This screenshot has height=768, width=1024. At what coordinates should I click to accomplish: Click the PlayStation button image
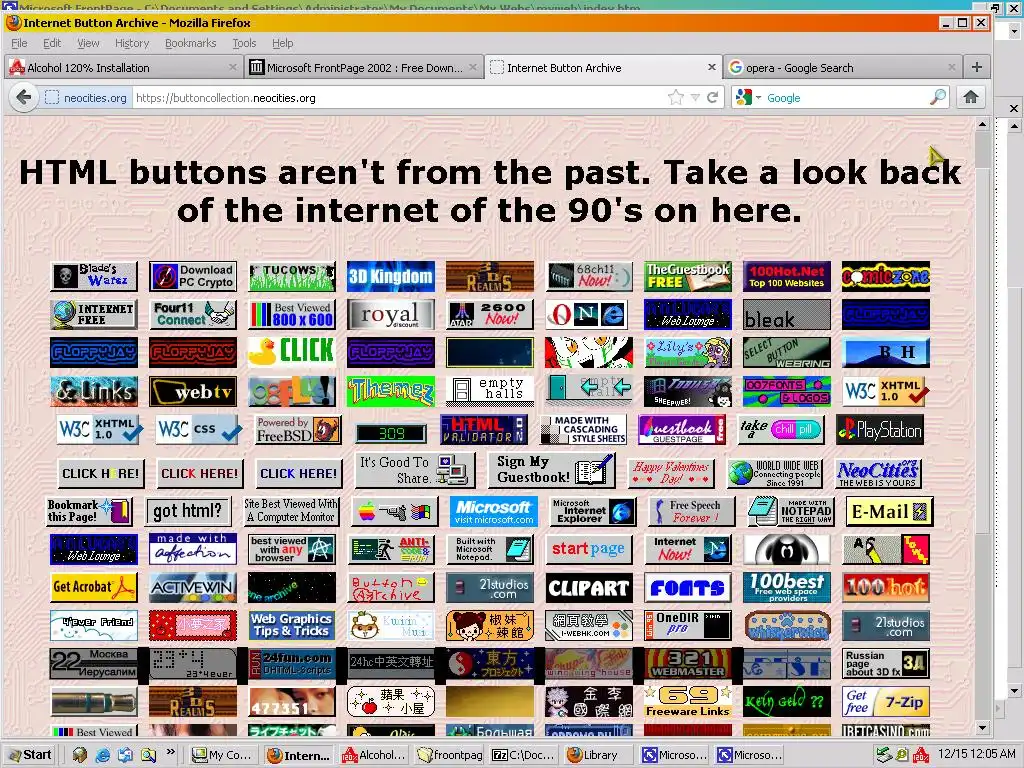(x=880, y=430)
